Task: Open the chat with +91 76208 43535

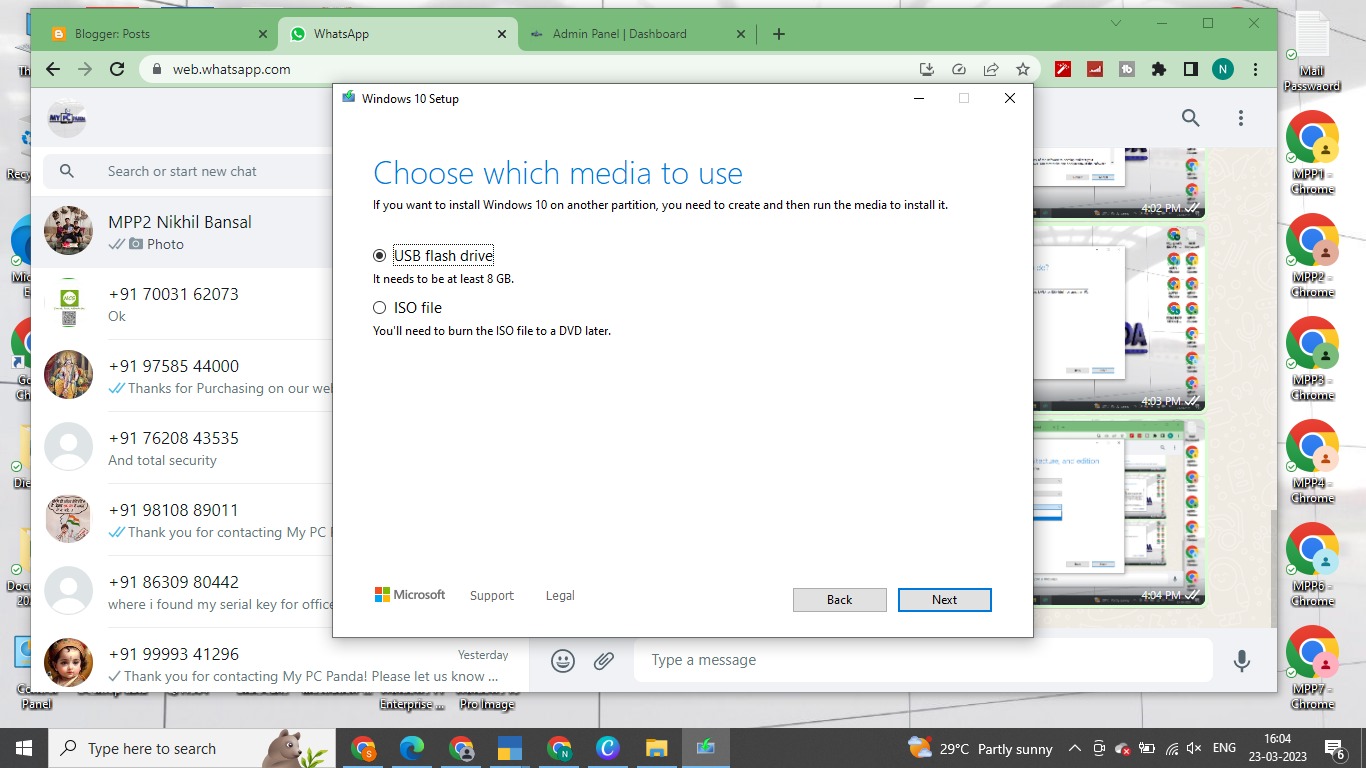Action: (x=182, y=448)
